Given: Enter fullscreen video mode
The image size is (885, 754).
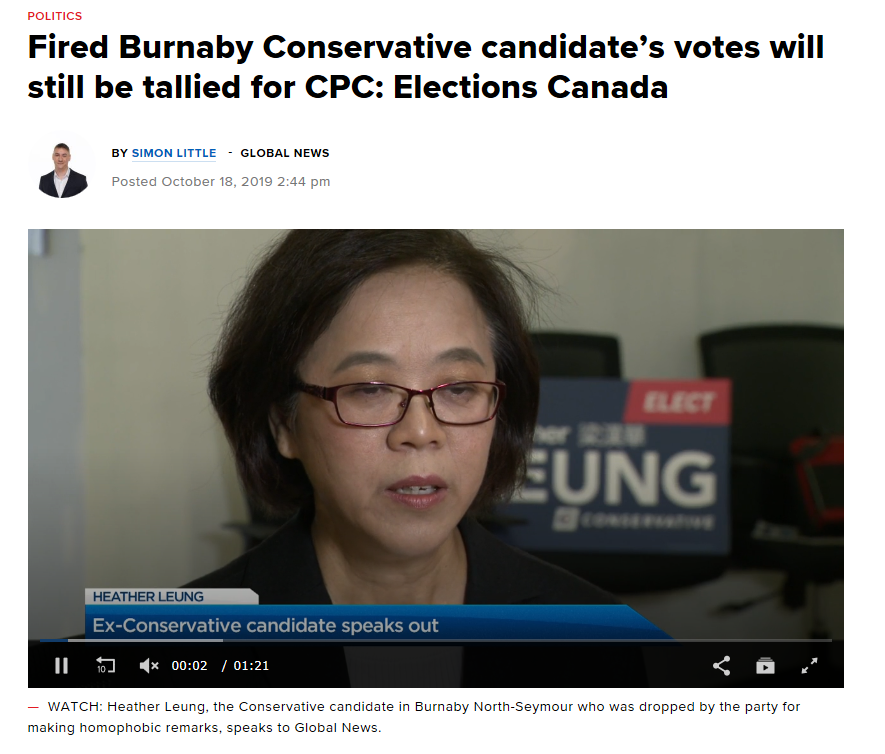Looking at the screenshot, I should pyautogui.click(x=809, y=666).
